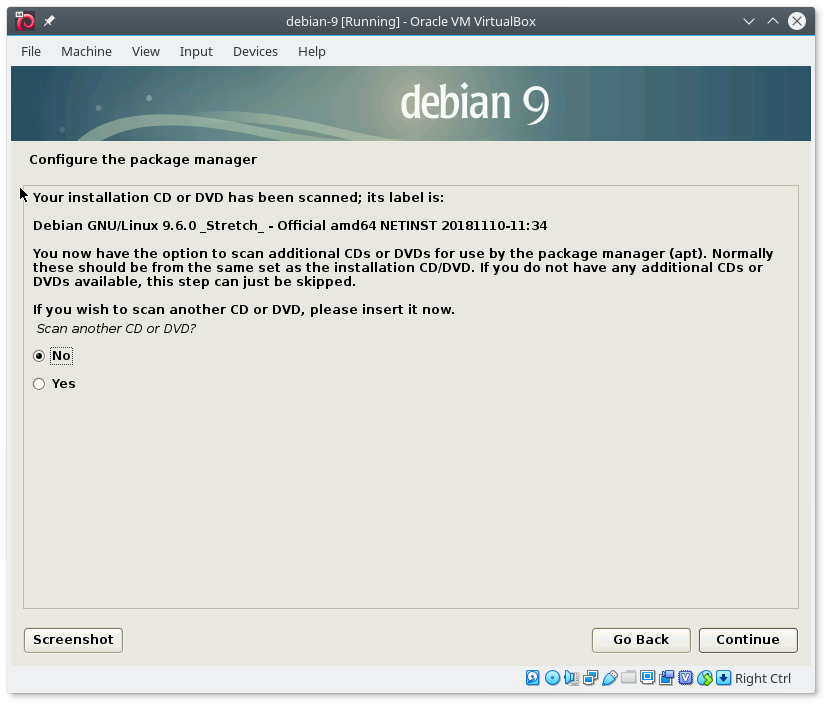Click the hard disk activity status icon
Viewport: 828px width, 706px height.
[533, 678]
